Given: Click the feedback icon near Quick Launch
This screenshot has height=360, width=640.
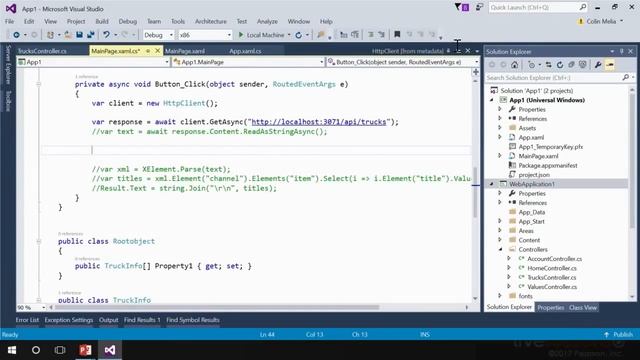Looking at the screenshot, I should (x=479, y=7).
